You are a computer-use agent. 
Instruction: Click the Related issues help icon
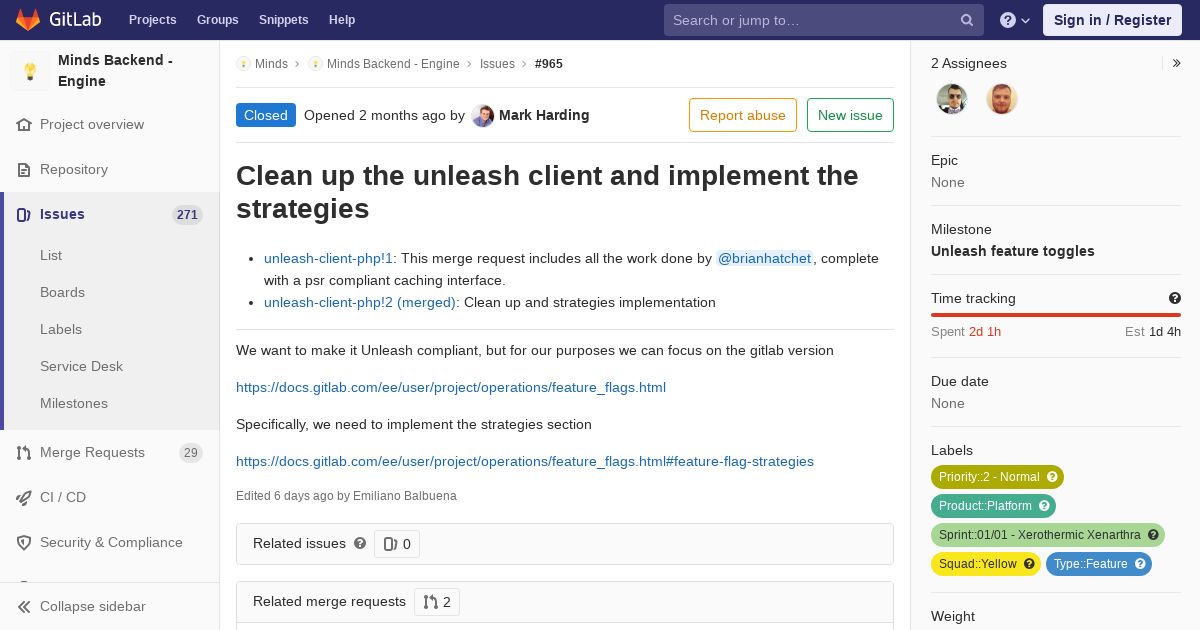360,543
